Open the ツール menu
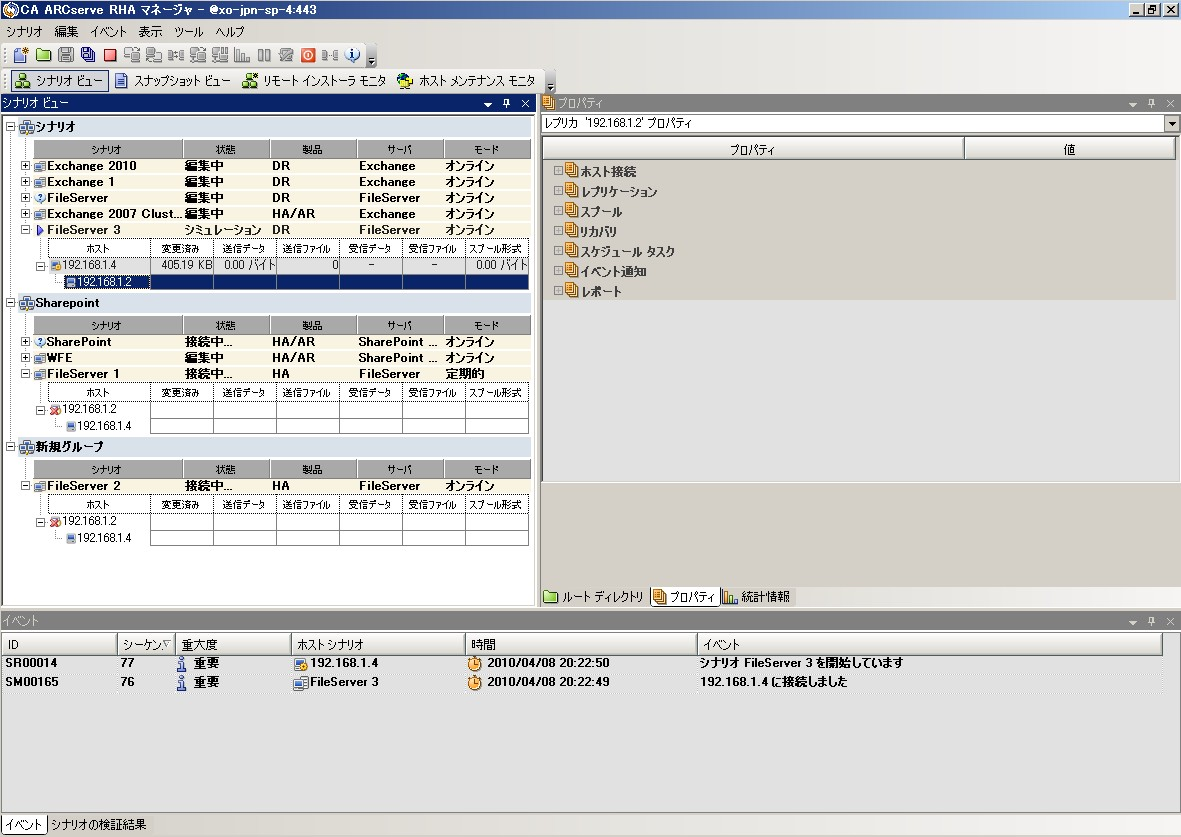 coord(188,32)
